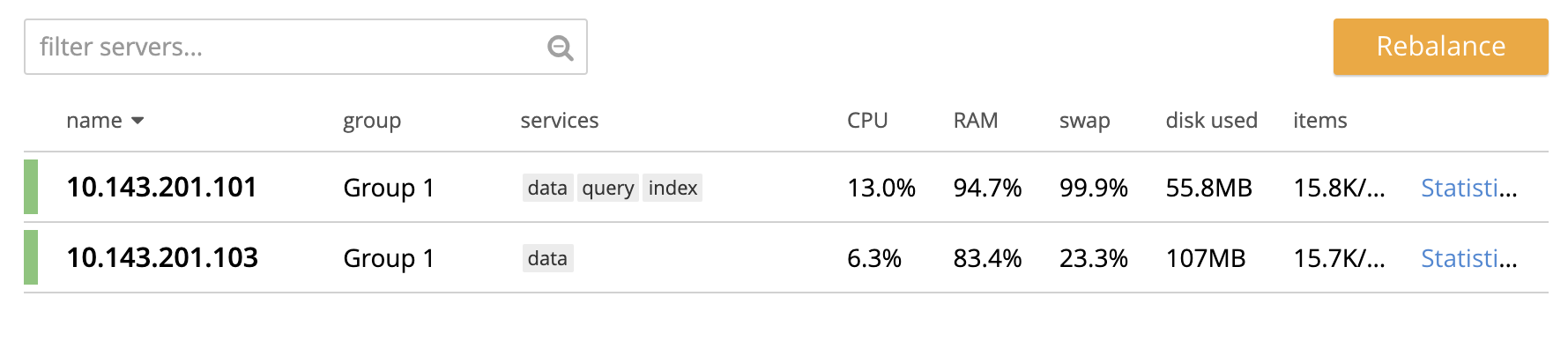Sort by the group column header
Image resolution: width=1568 pixels, height=341 pixels.
[x=372, y=121]
